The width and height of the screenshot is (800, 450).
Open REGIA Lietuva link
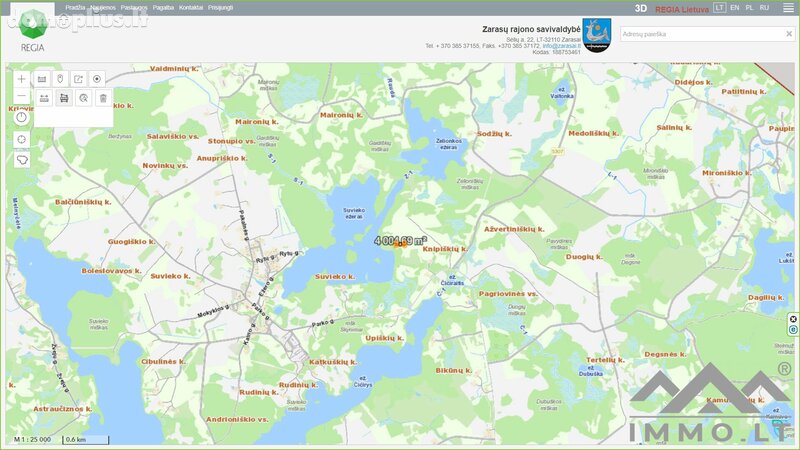click(x=682, y=9)
